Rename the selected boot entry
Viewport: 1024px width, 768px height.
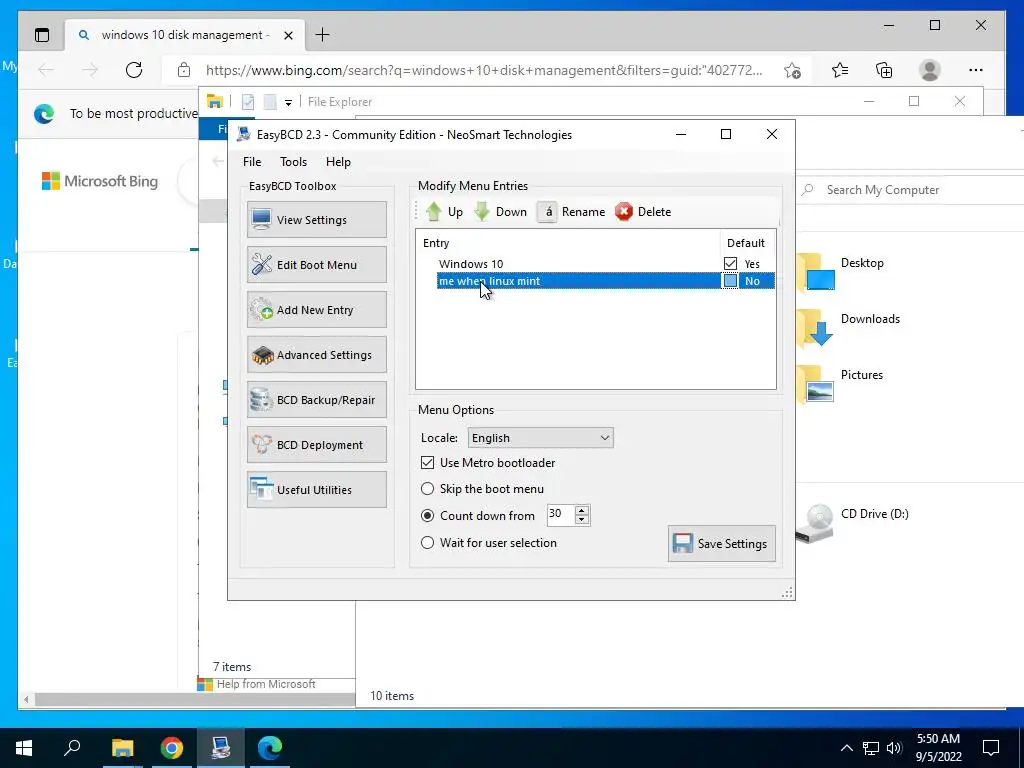click(572, 212)
